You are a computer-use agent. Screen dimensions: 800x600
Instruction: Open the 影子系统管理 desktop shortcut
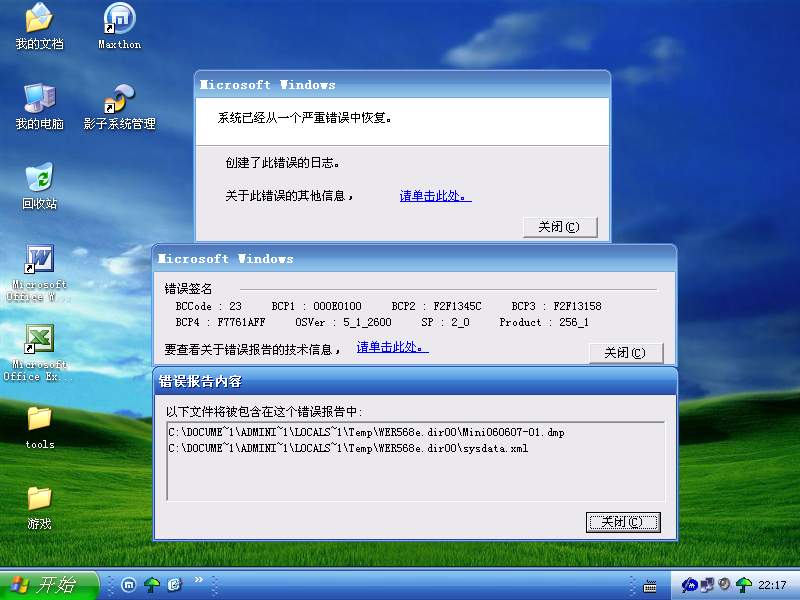click(x=119, y=106)
